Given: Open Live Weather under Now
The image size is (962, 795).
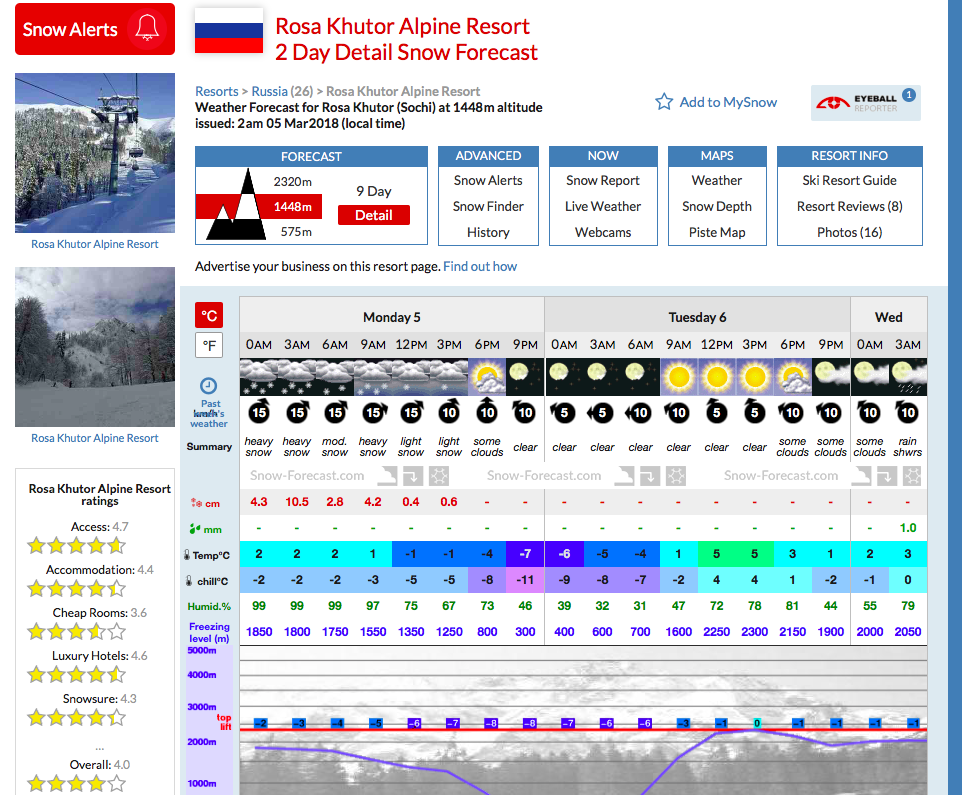Looking at the screenshot, I should [603, 206].
